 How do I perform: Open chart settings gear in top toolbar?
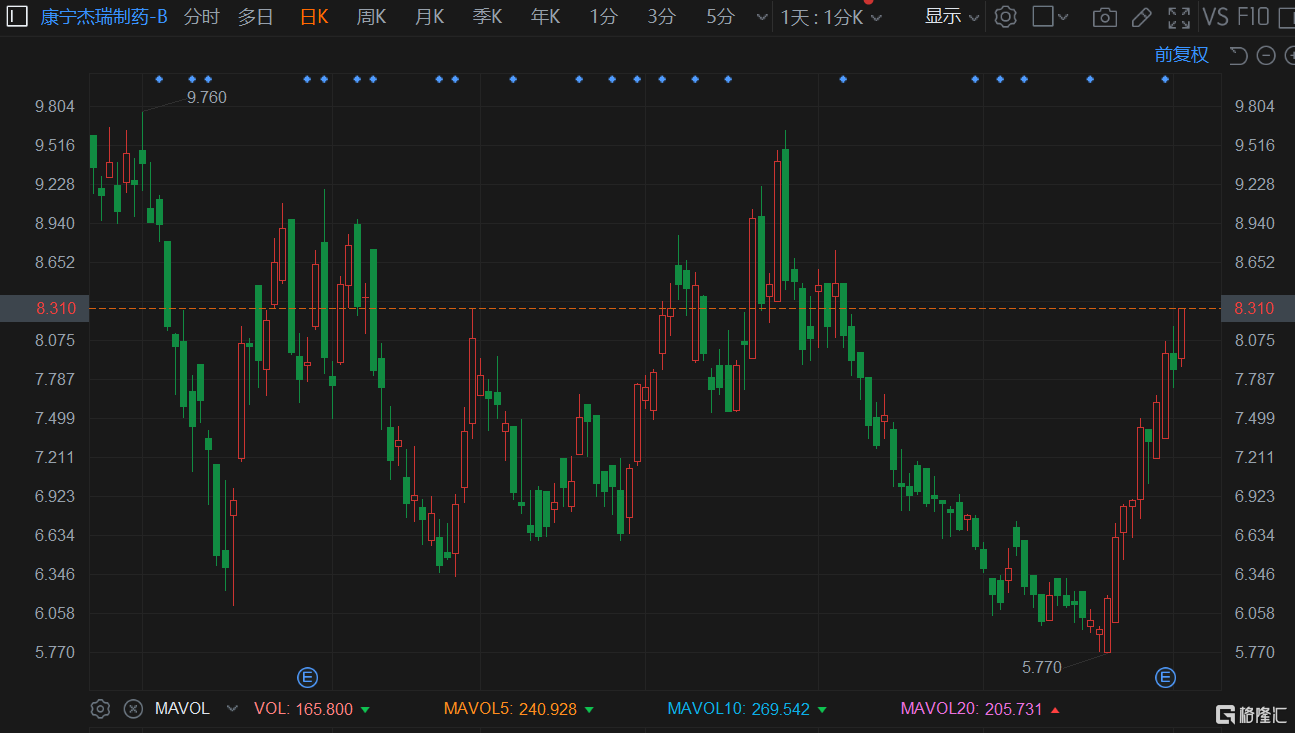(1006, 17)
